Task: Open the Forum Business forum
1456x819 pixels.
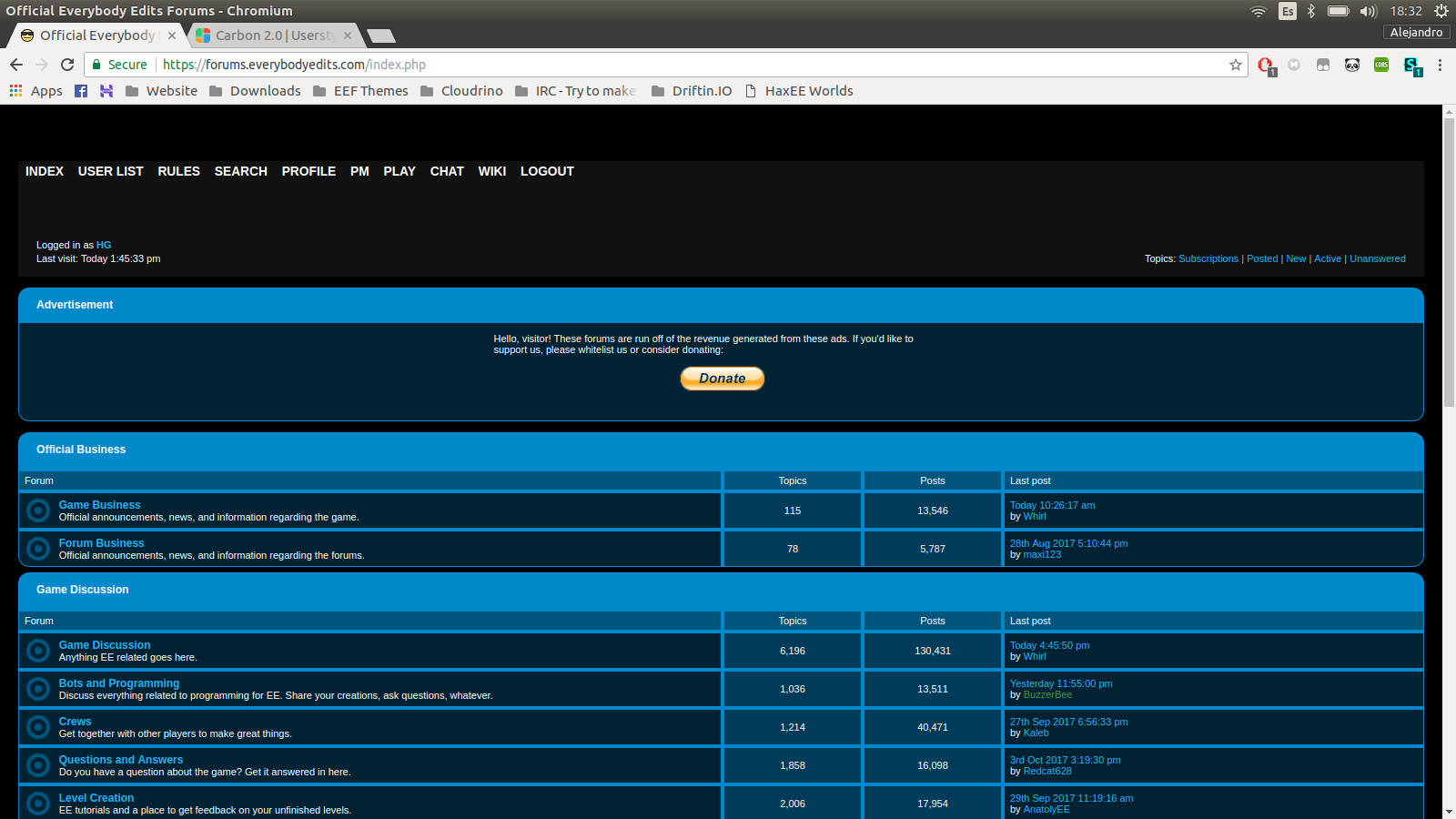Action: point(102,543)
